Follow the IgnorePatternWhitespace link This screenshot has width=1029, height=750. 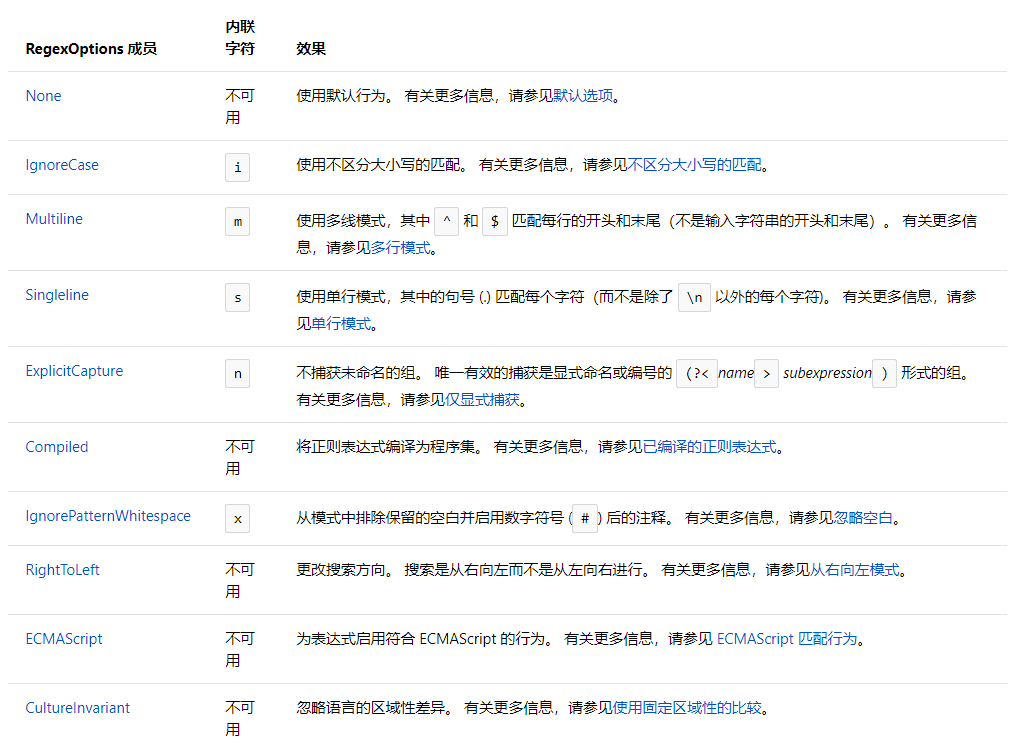pos(108,516)
